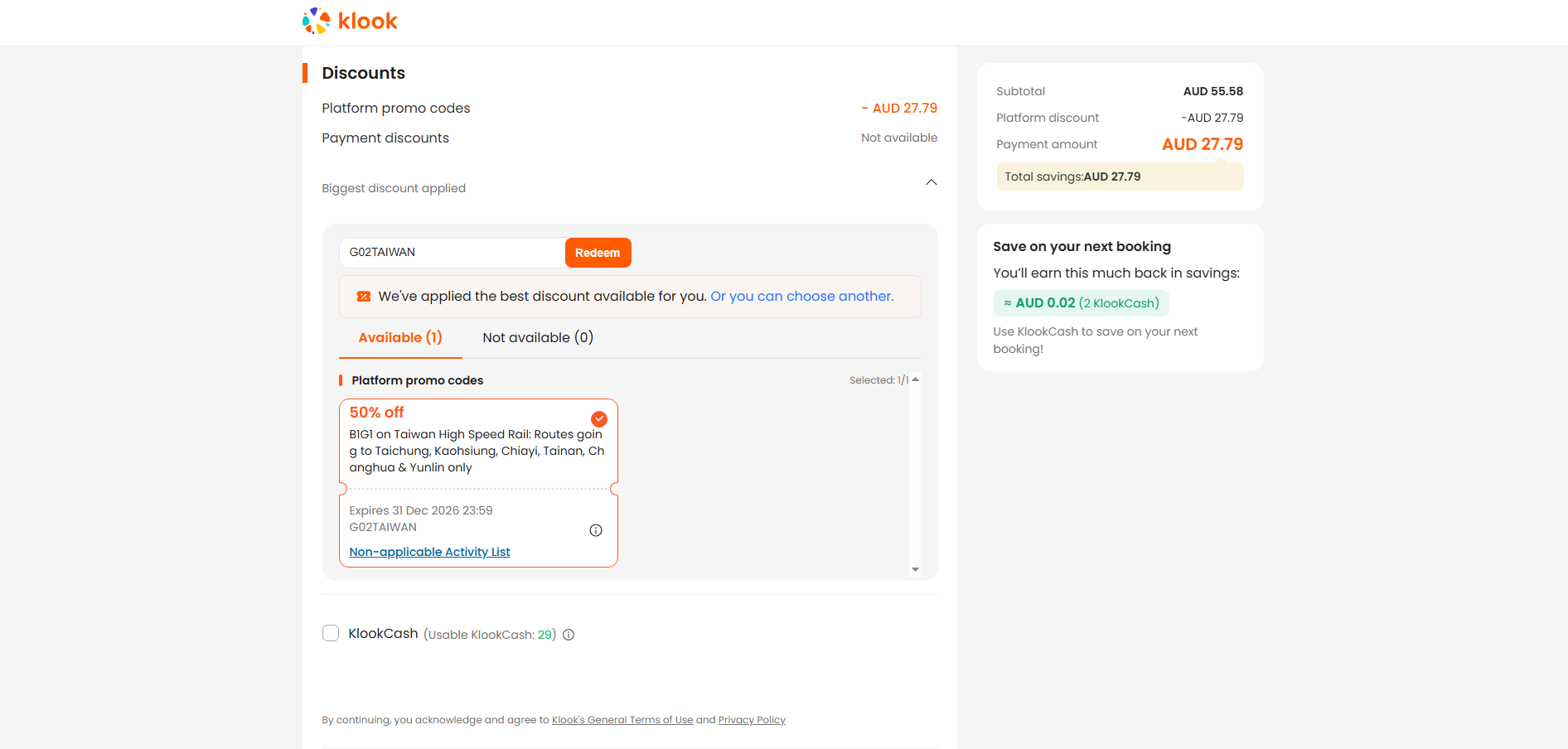Click the coupon icon in the best-discount notice
Image resolution: width=1568 pixels, height=749 pixels.
(x=364, y=297)
